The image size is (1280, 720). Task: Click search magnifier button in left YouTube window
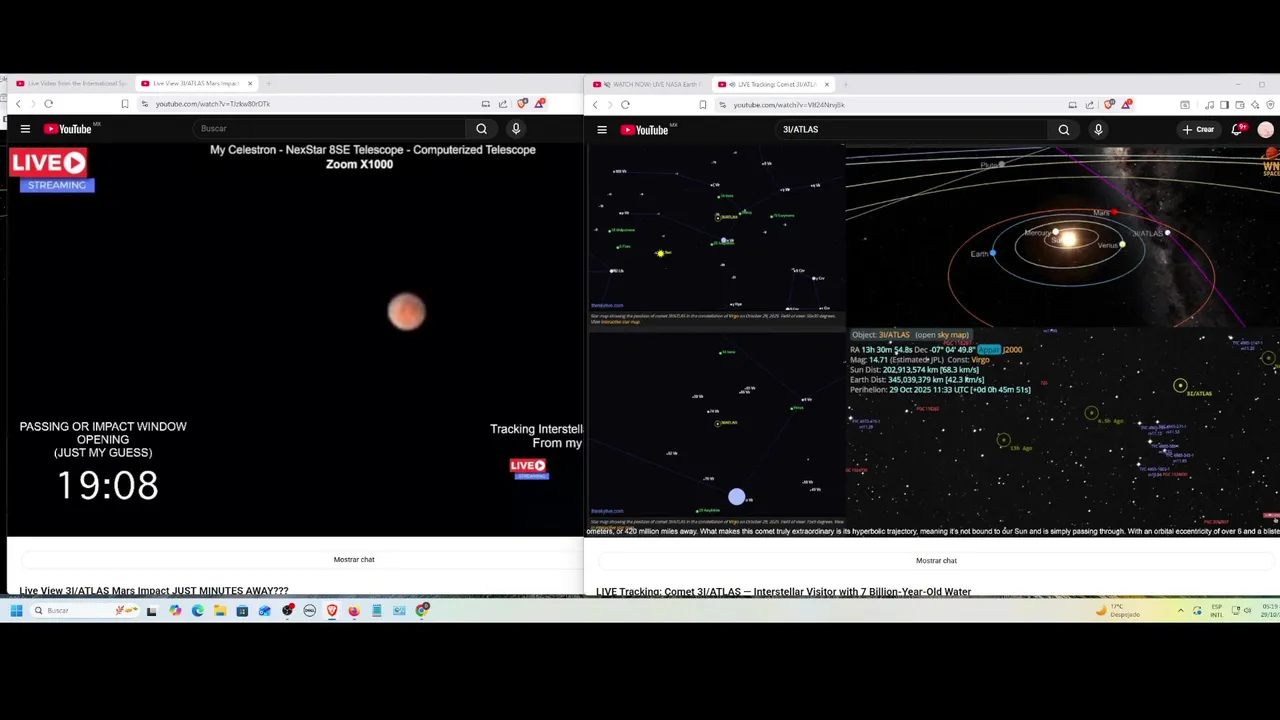tap(481, 129)
